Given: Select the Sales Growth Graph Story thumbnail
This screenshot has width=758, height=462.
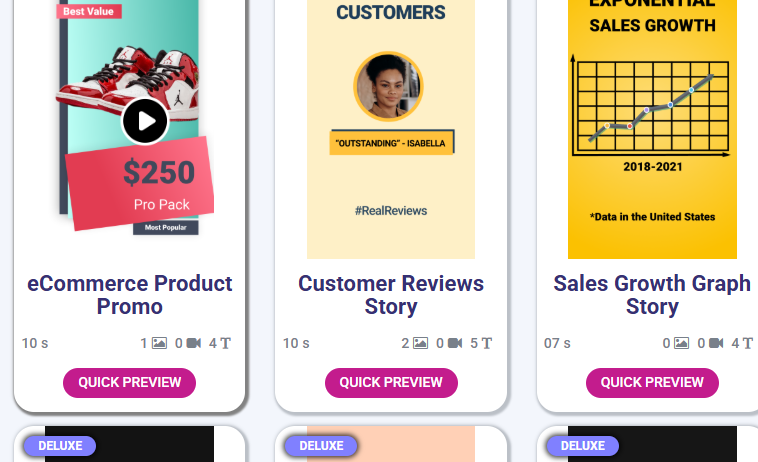Looking at the screenshot, I should click(x=652, y=130).
